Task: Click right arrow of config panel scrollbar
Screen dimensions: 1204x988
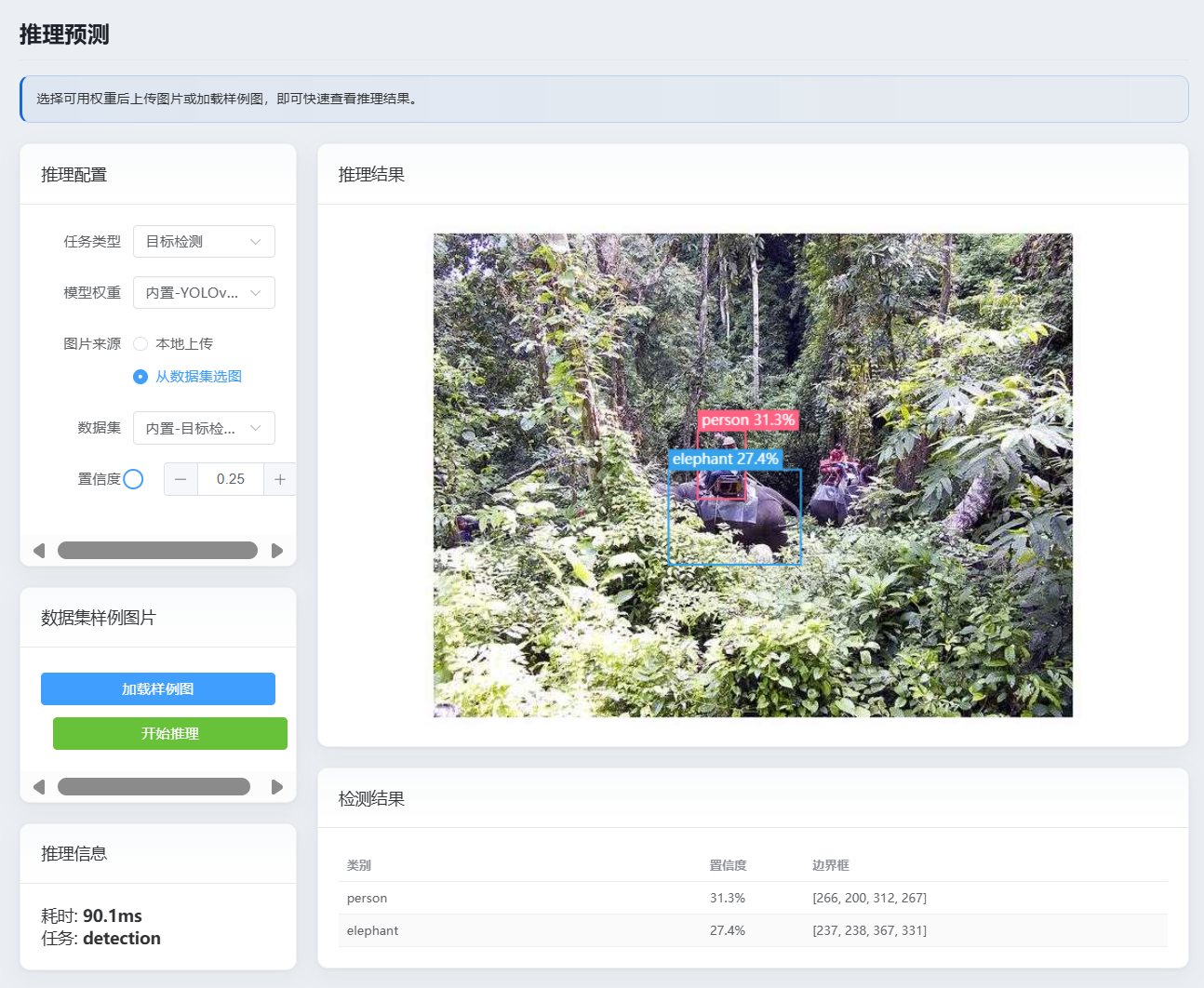Action: coord(277,551)
